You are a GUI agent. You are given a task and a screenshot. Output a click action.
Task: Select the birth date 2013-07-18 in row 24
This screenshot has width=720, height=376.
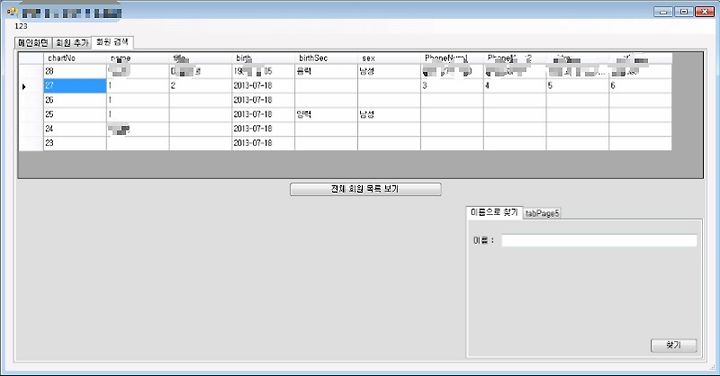[263, 129]
